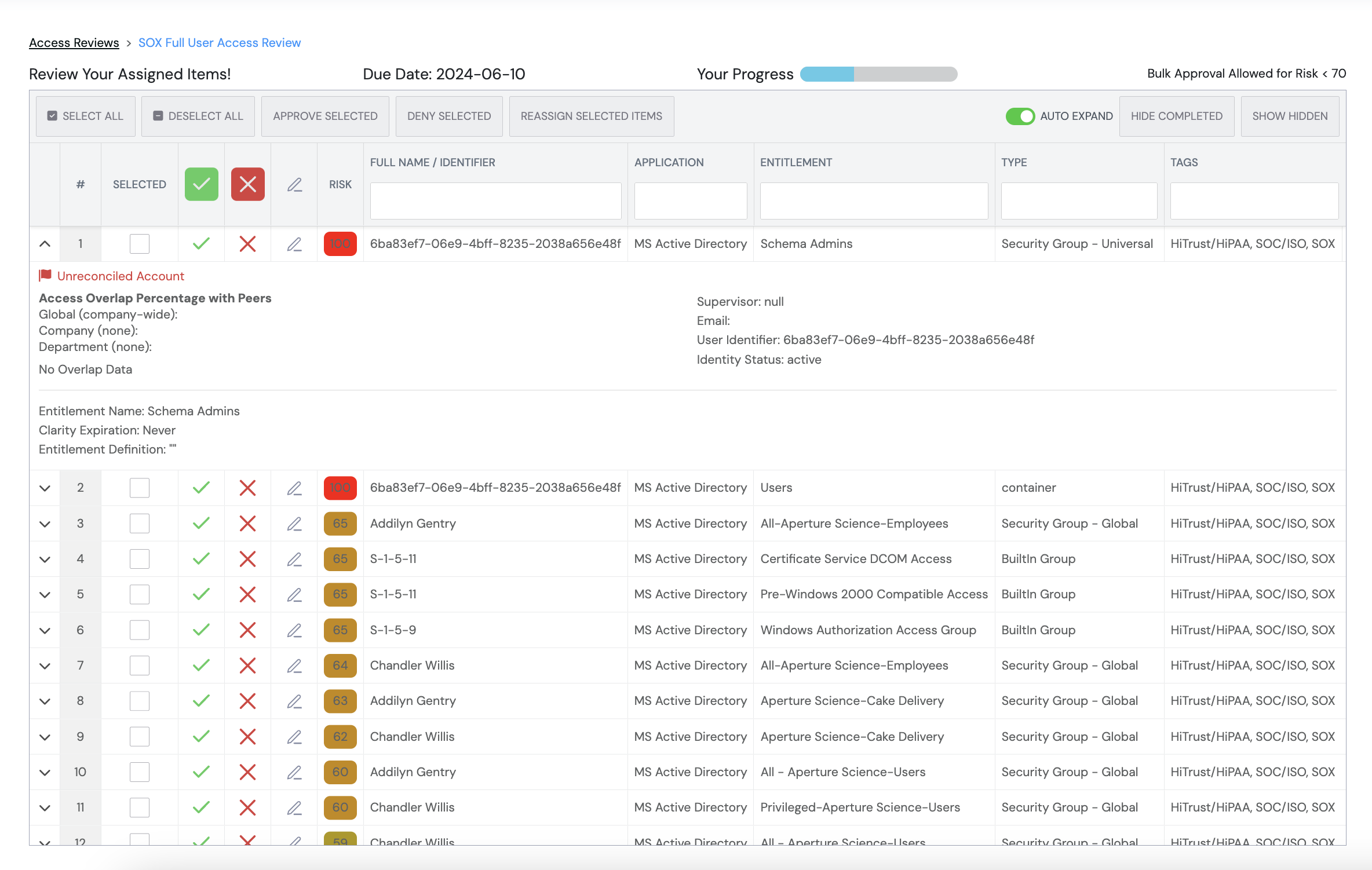This screenshot has height=870, width=1372.
Task: Expand row 8 details chevron
Action: (45, 701)
